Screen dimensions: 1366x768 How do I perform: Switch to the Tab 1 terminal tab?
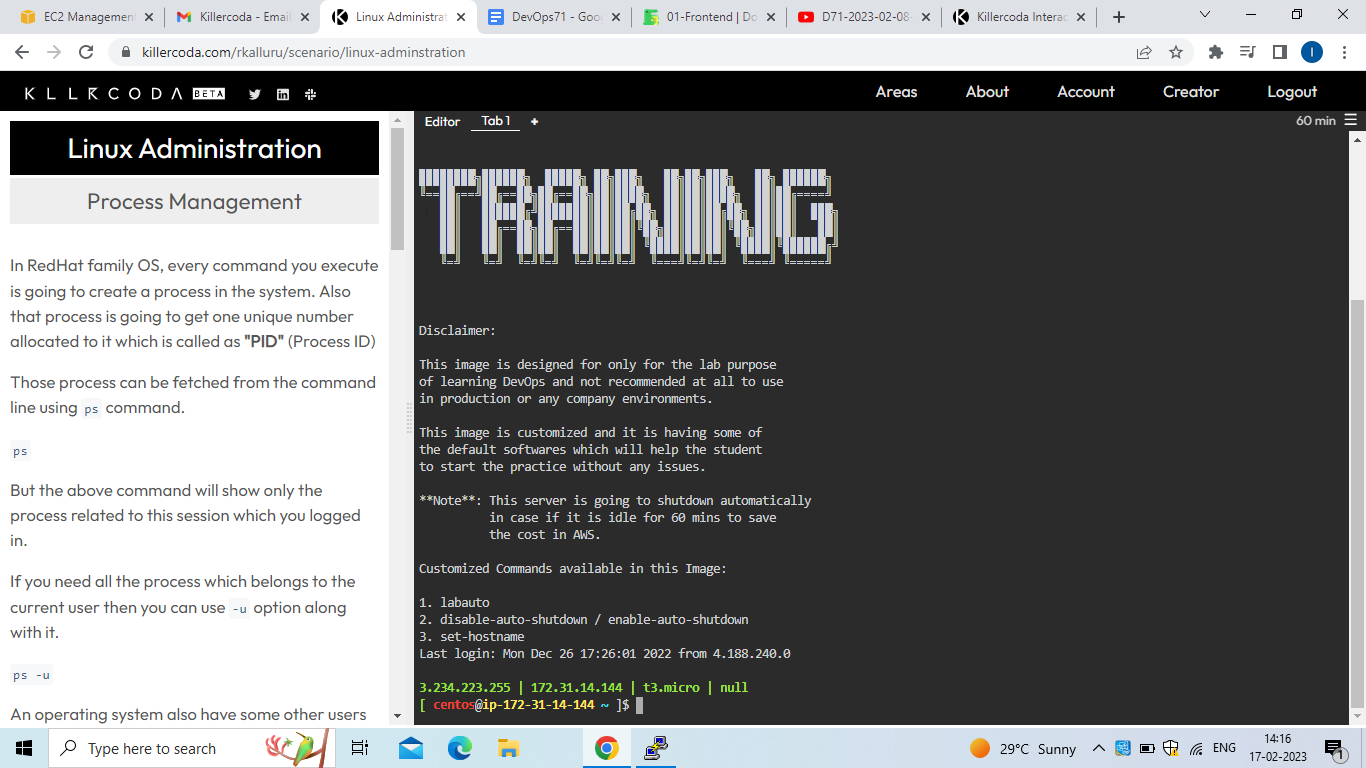(x=495, y=121)
